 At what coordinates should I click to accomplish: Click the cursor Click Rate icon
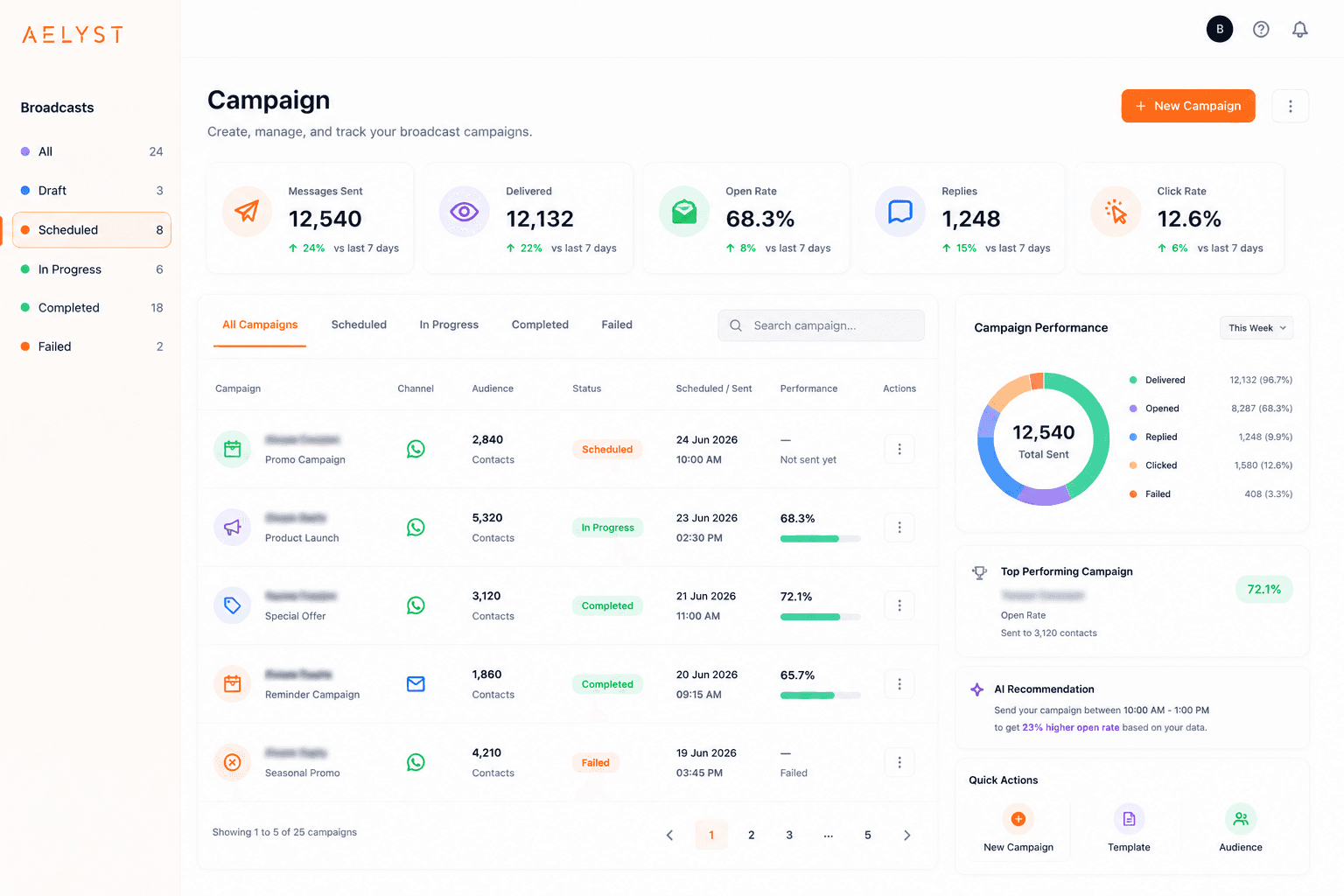(x=1116, y=212)
